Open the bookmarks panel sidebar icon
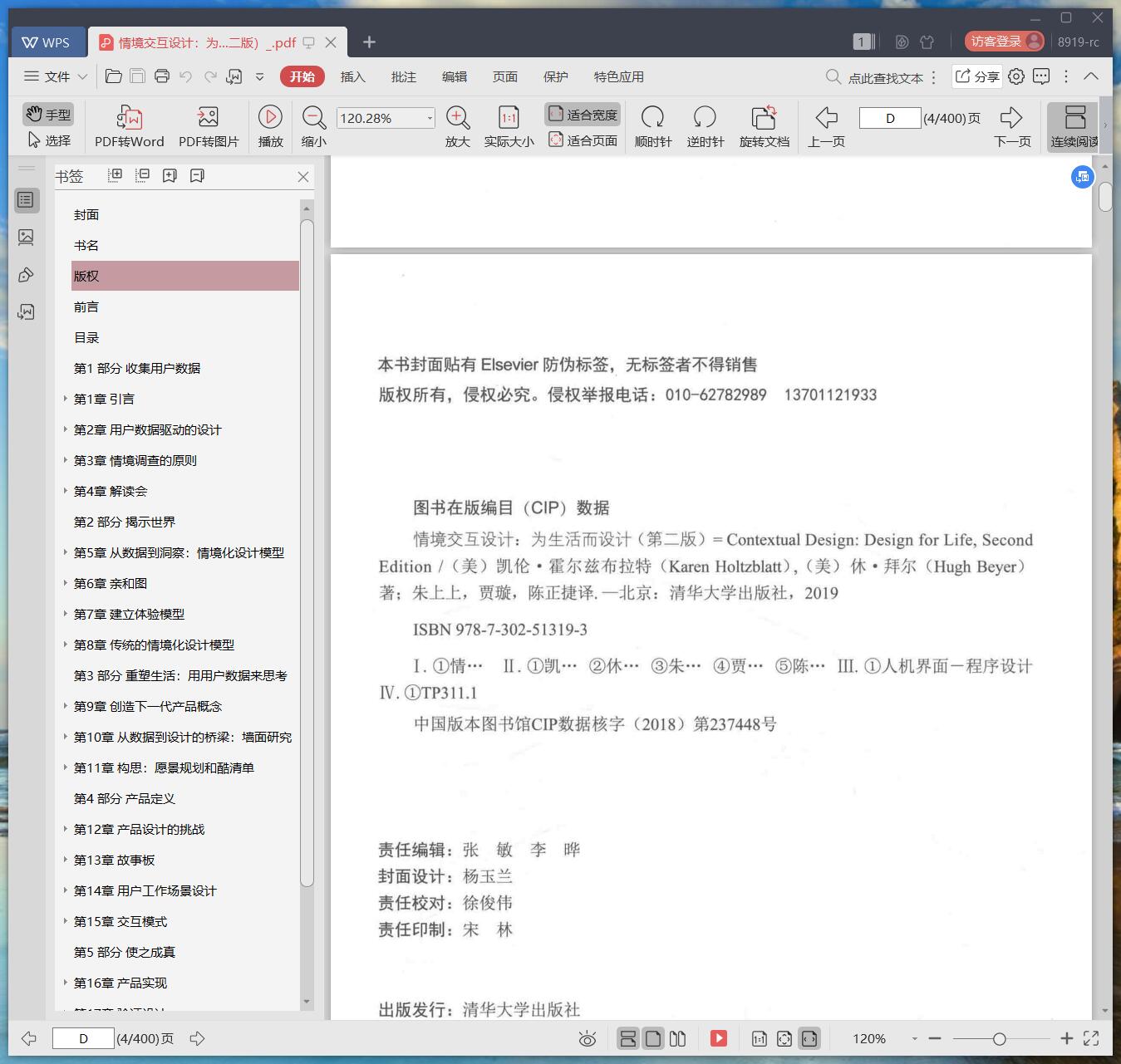 coord(26,200)
